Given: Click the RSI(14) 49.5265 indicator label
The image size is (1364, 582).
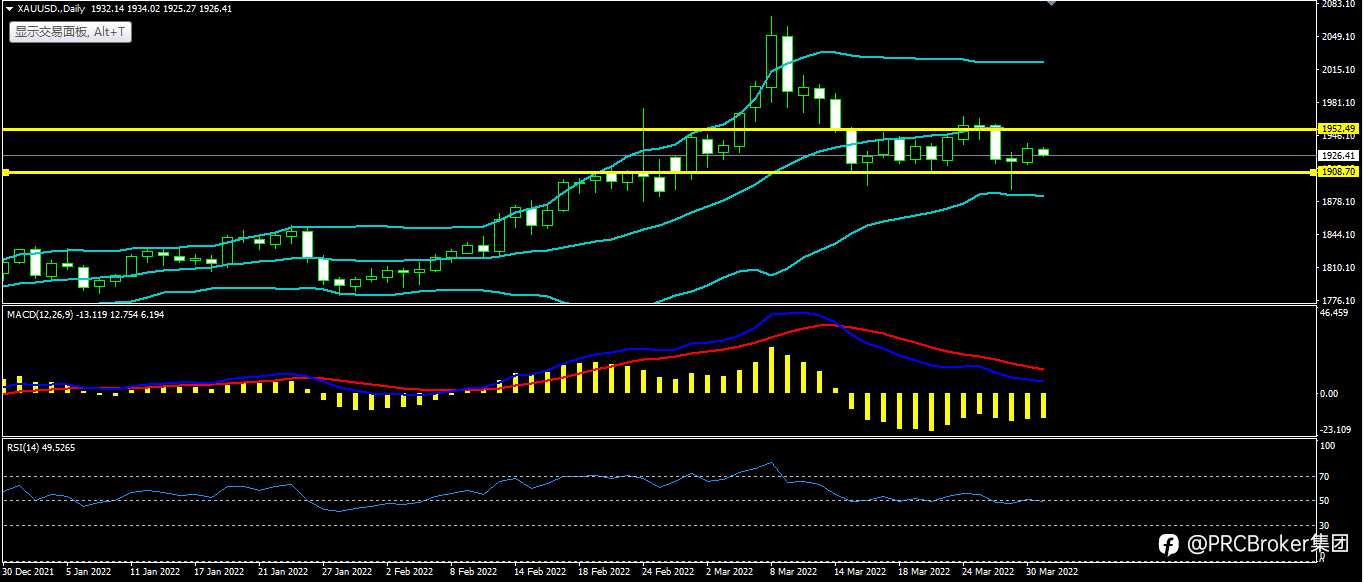Looking at the screenshot, I should pos(41,447).
